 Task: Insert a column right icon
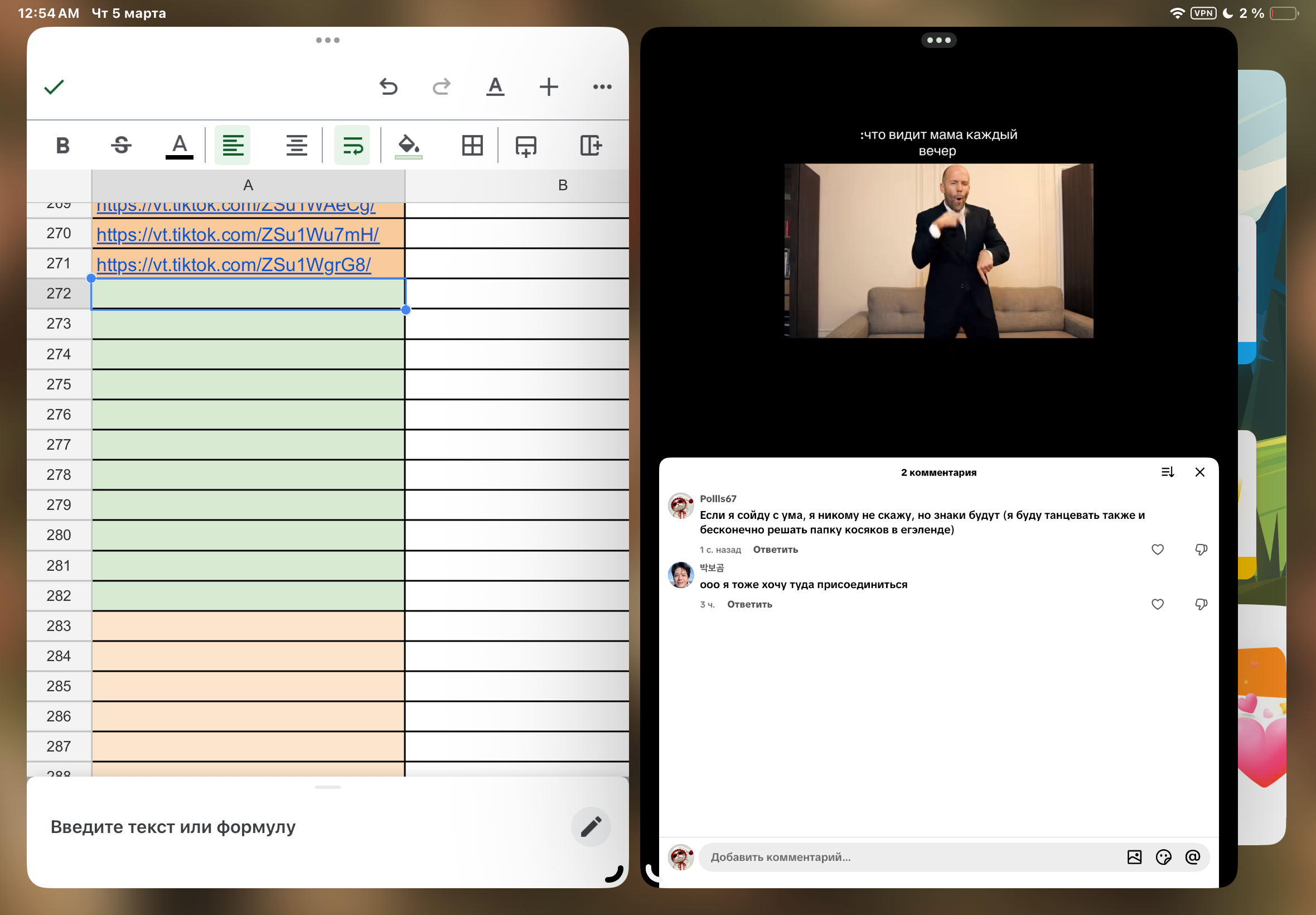pyautogui.click(x=590, y=145)
